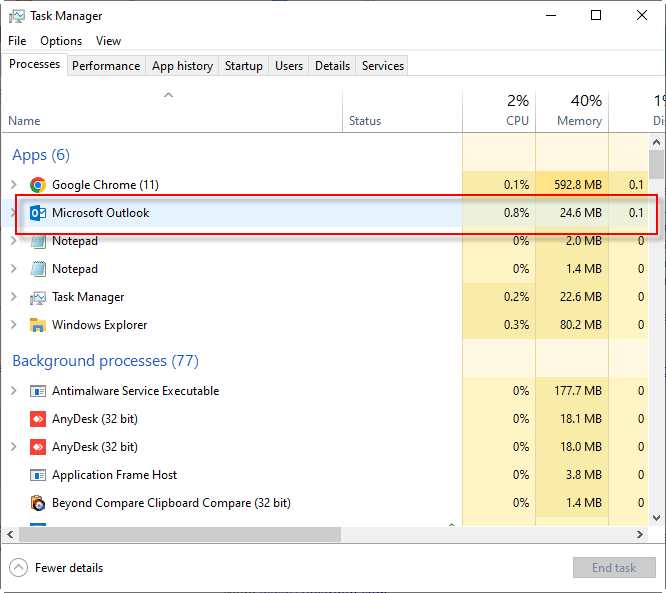This screenshot has height=593, width=666.
Task: Click Task Manager's 0.2% CPU value
Action: coord(516,297)
